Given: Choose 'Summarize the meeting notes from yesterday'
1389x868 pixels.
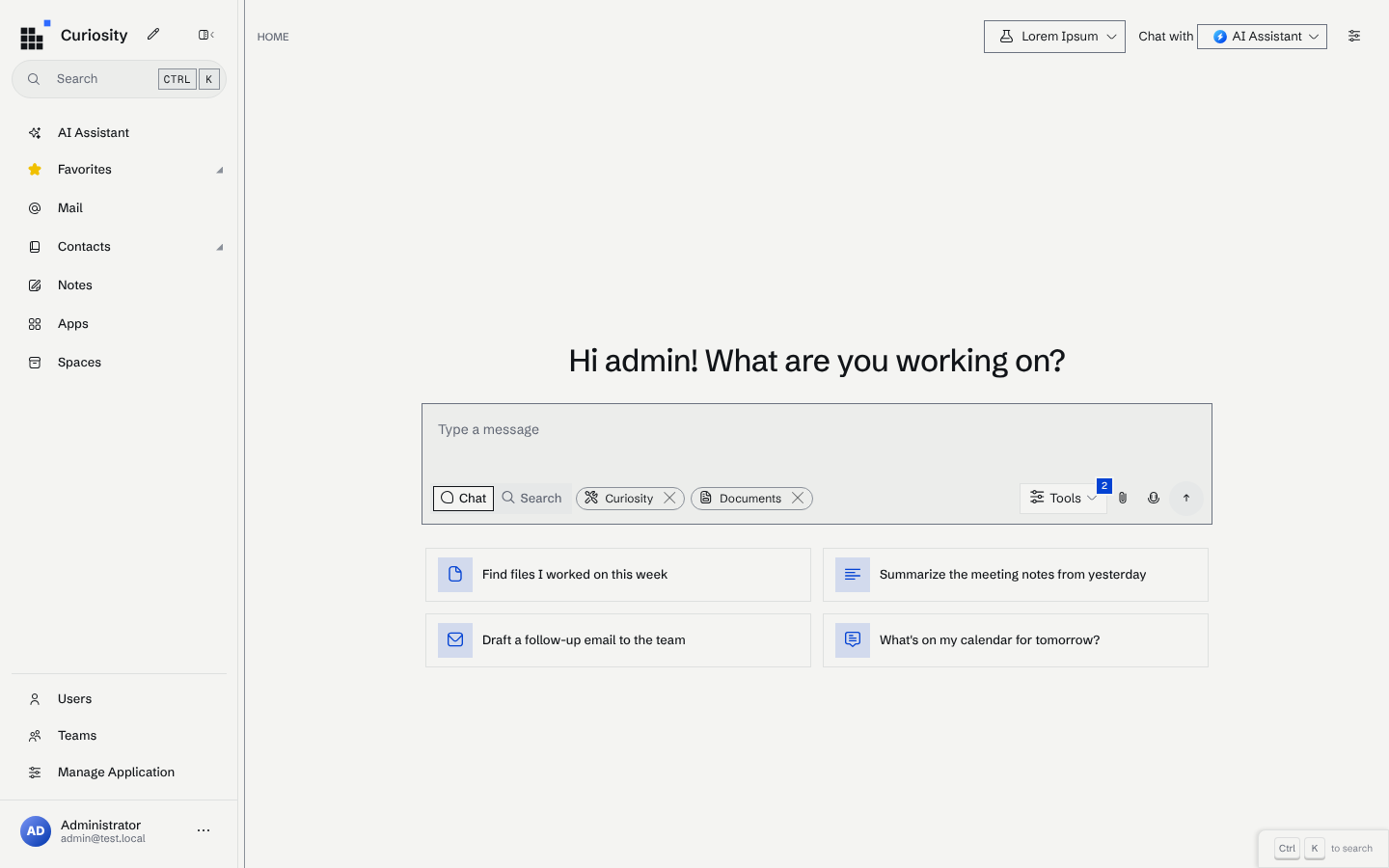Looking at the screenshot, I should 1016,575.
